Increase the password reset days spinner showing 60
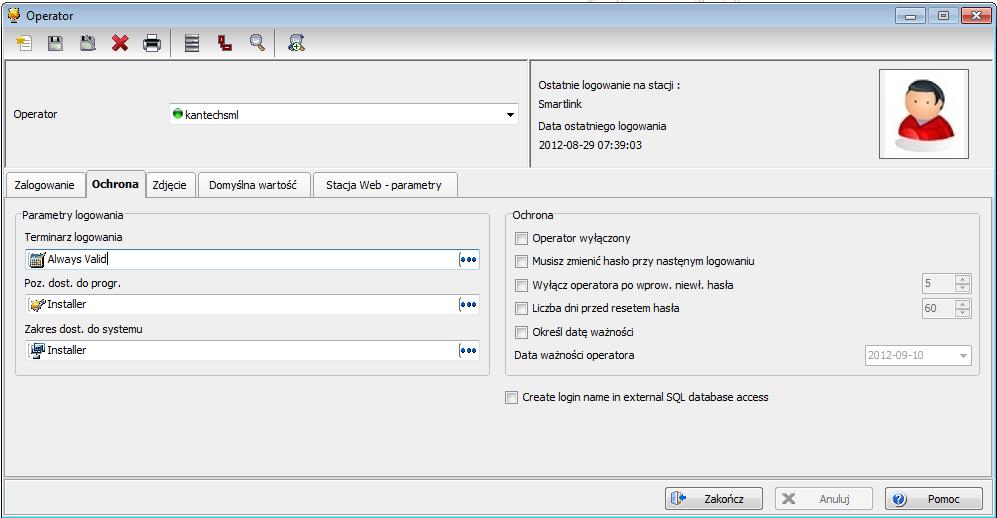997x518 pixels. click(x=963, y=304)
